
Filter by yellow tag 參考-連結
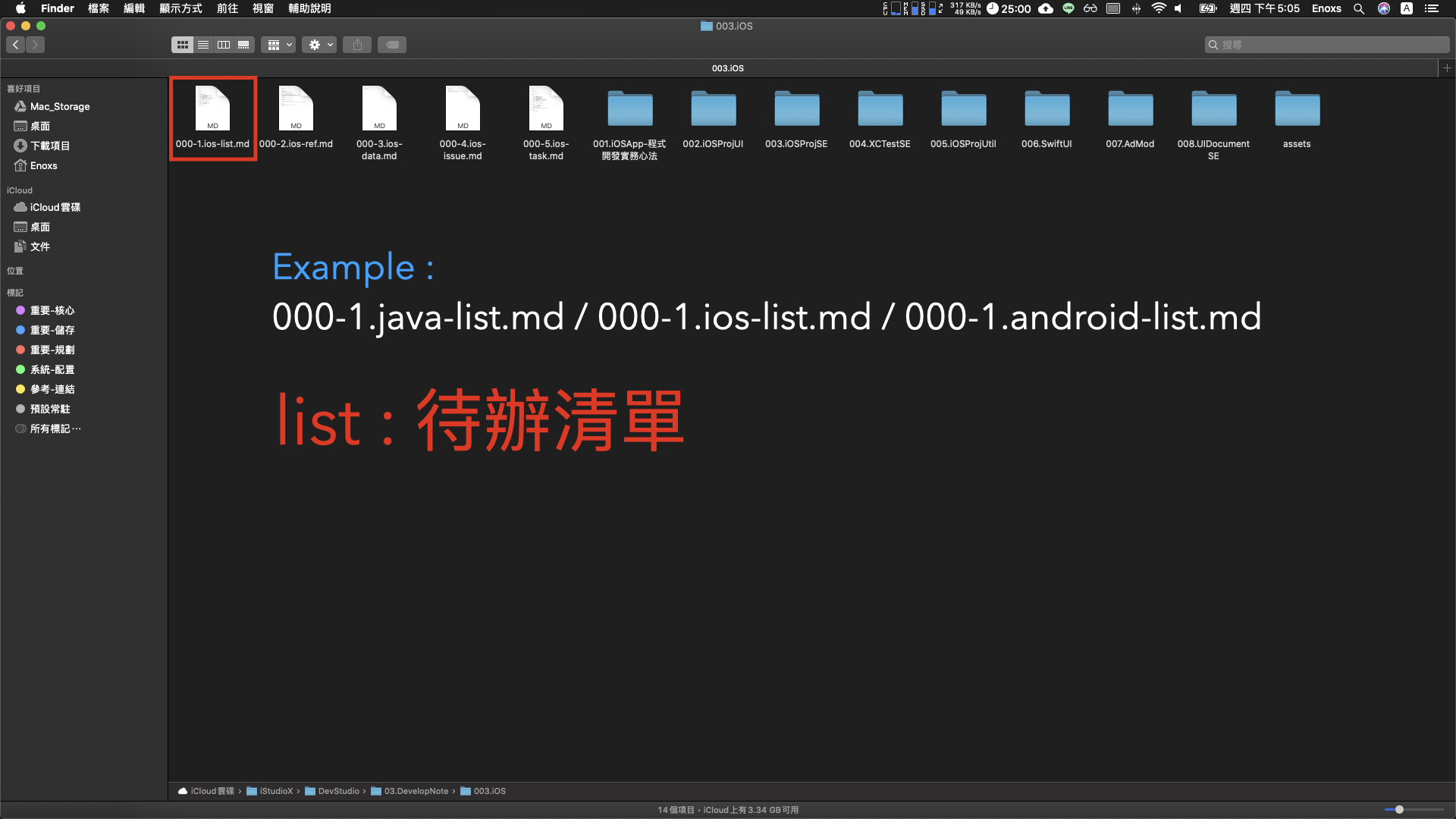45,389
